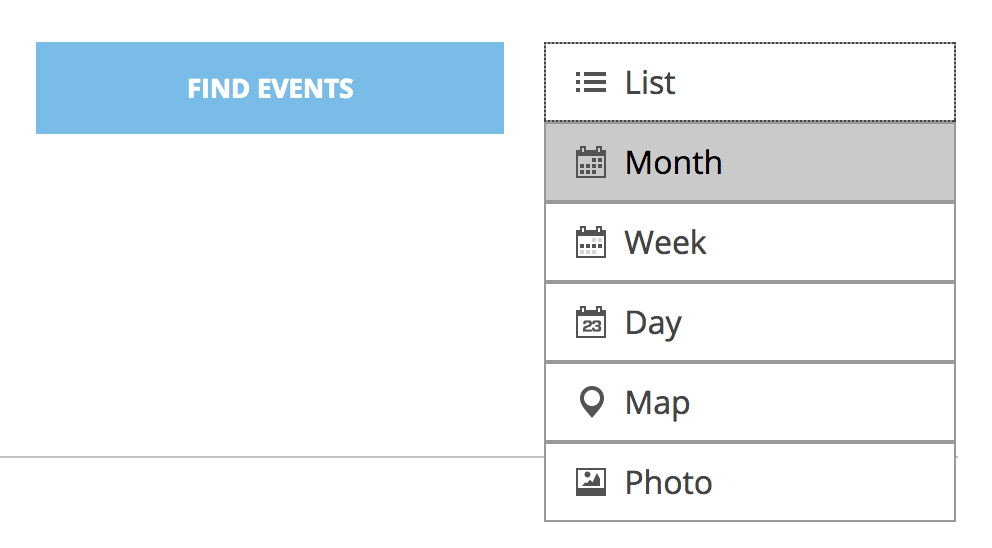This screenshot has width=992, height=548.
Task: Select the Month text label
Action: (x=673, y=163)
